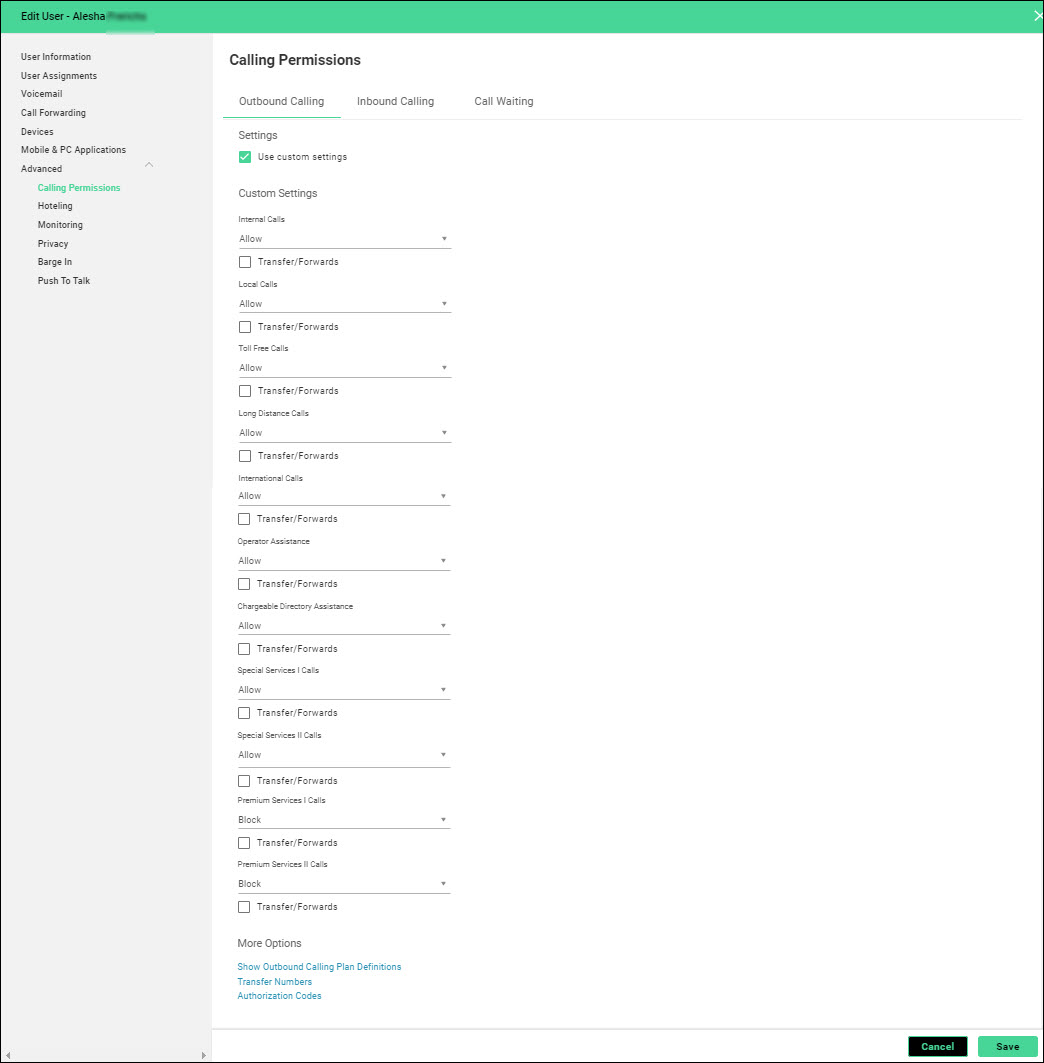
Task: Open the Operator Assistance dropdown
Action: pos(343,561)
